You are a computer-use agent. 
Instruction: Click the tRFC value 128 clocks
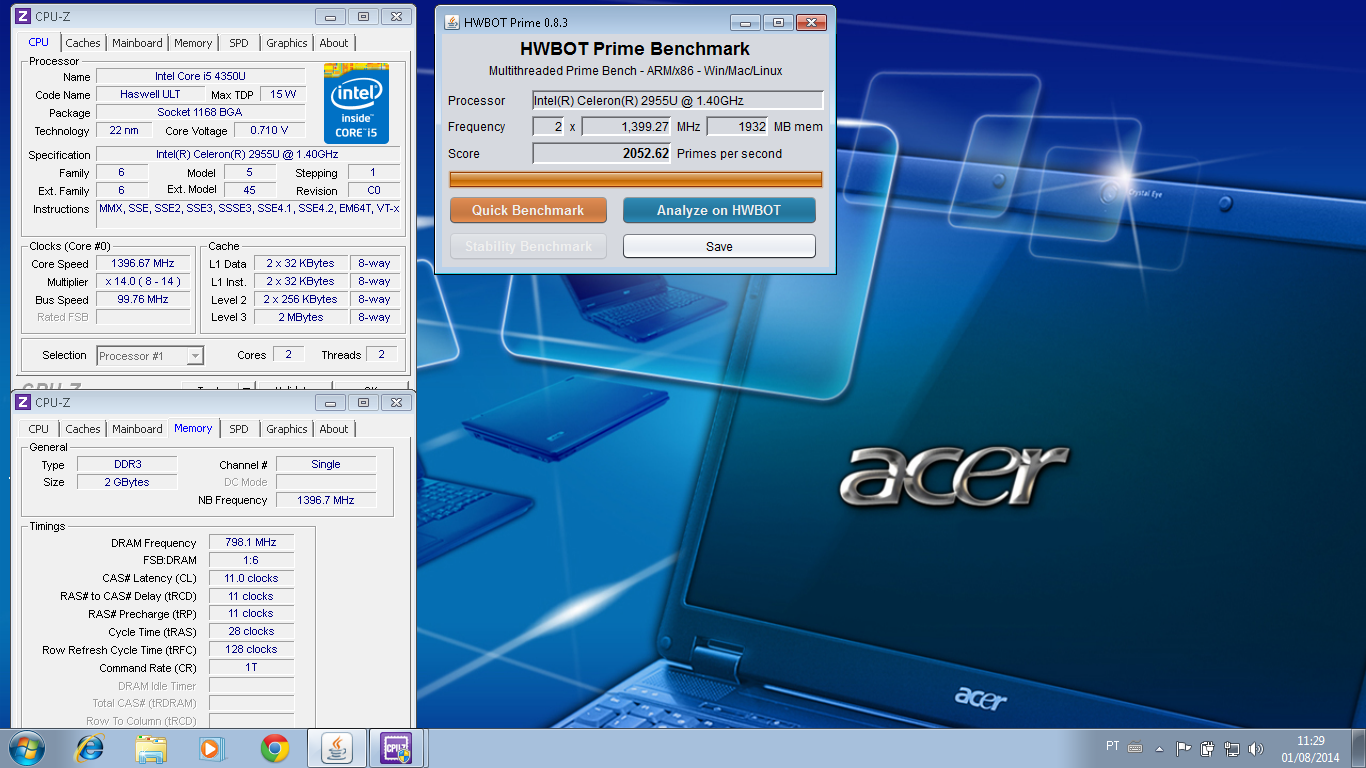point(251,649)
